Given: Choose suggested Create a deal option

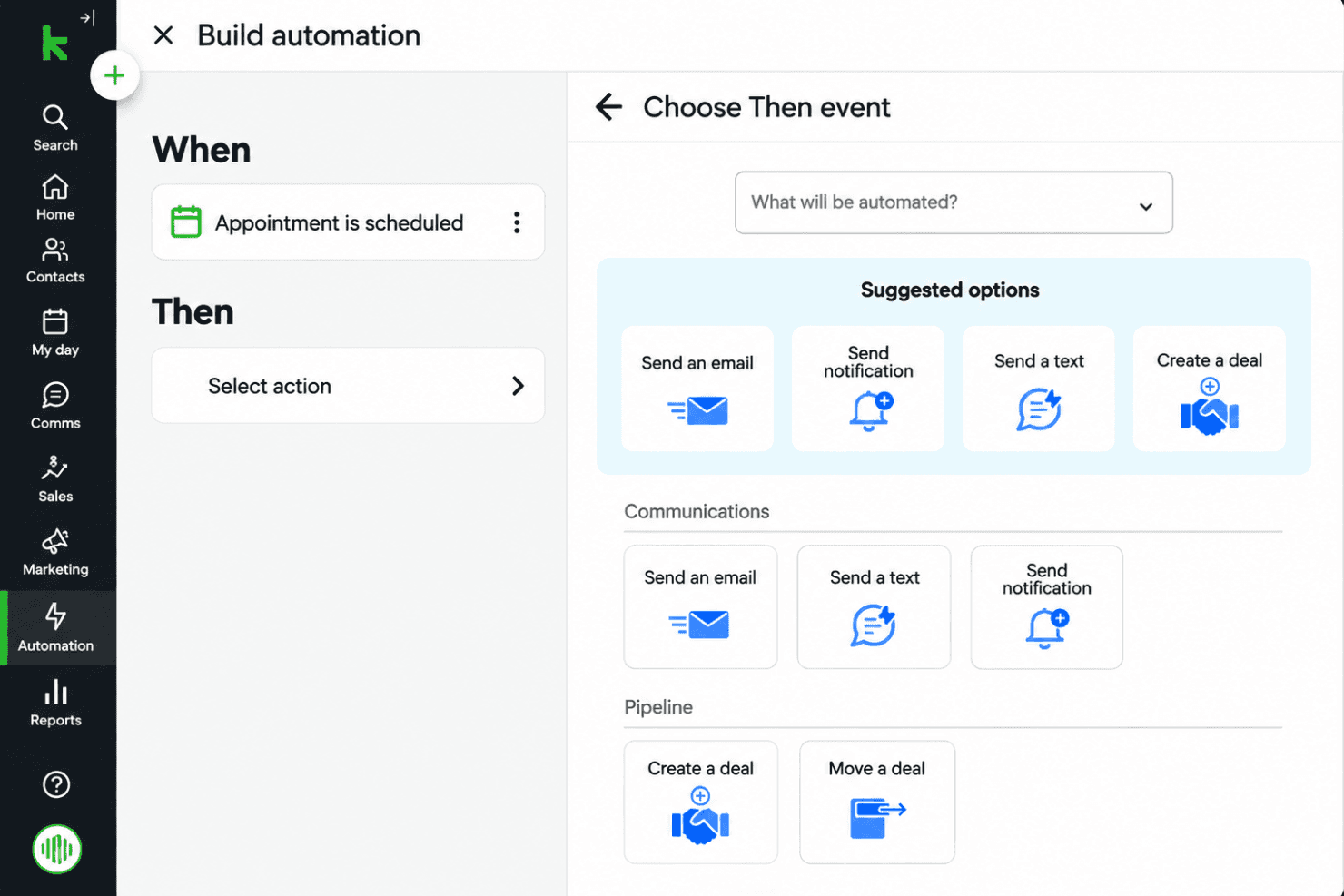Looking at the screenshot, I should point(1210,389).
